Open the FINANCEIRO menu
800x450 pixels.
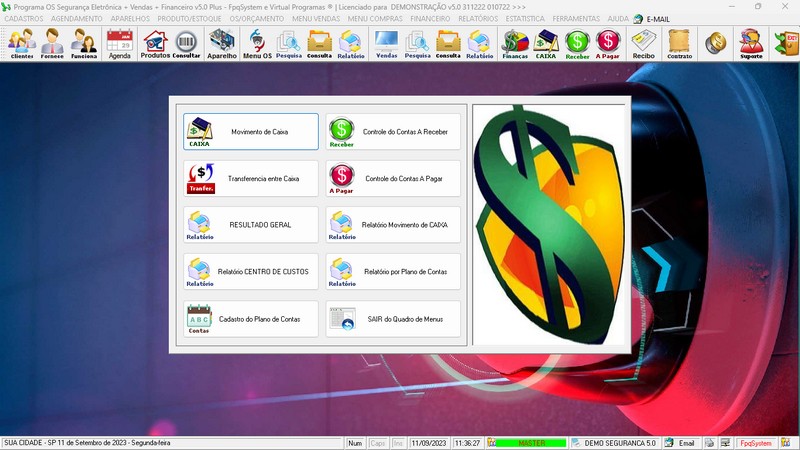tap(430, 18)
